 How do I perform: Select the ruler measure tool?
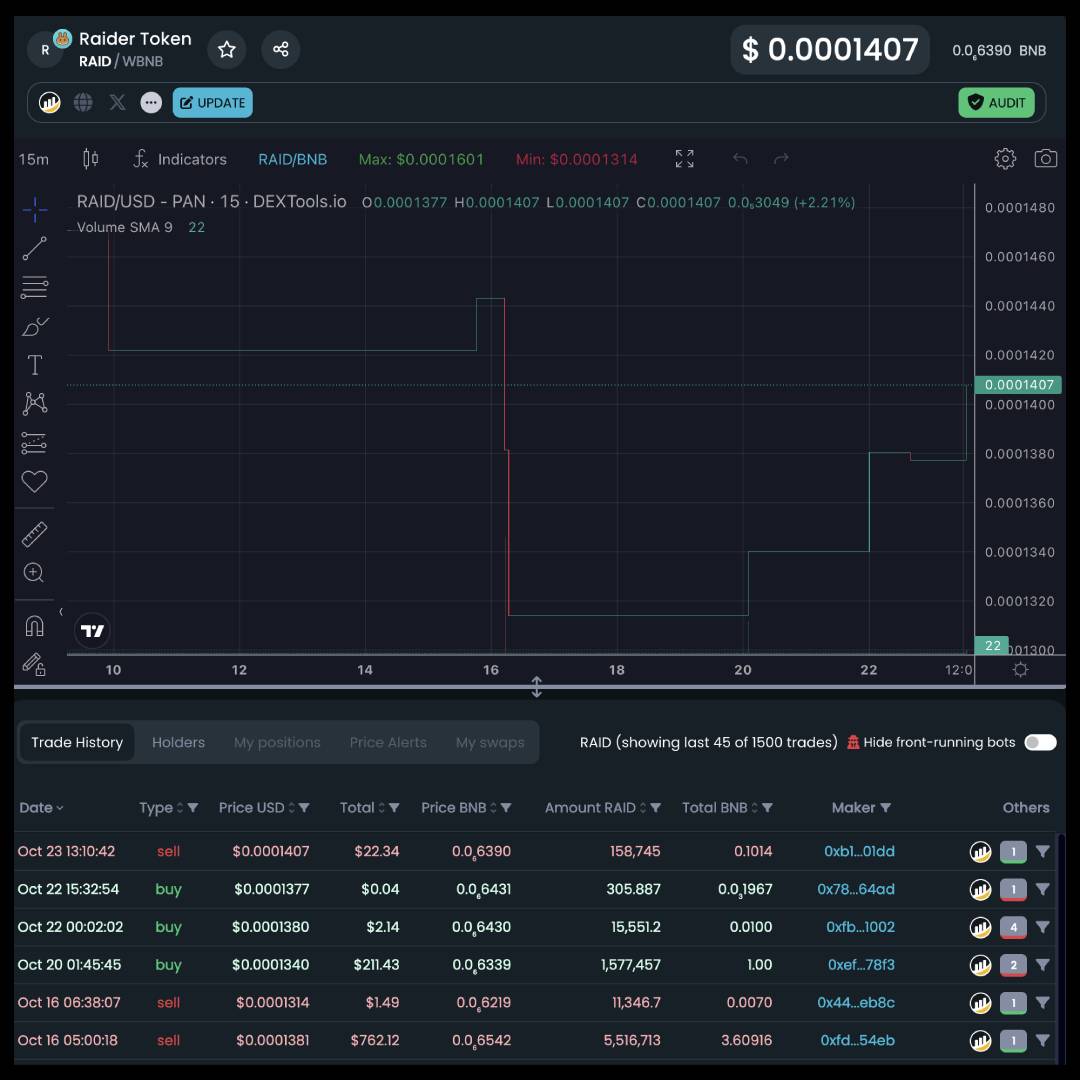tap(34, 534)
